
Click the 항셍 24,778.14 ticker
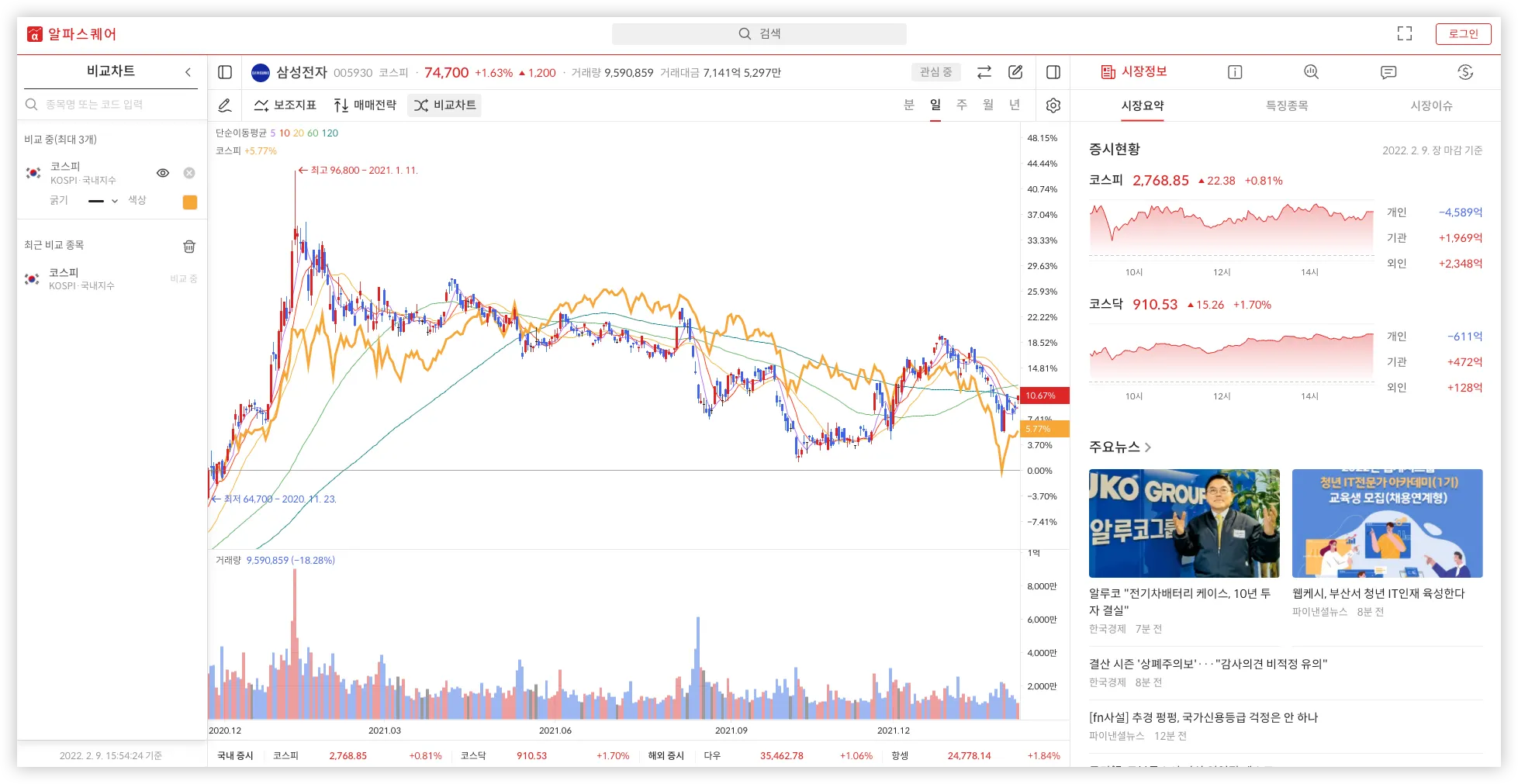pyautogui.click(x=975, y=755)
